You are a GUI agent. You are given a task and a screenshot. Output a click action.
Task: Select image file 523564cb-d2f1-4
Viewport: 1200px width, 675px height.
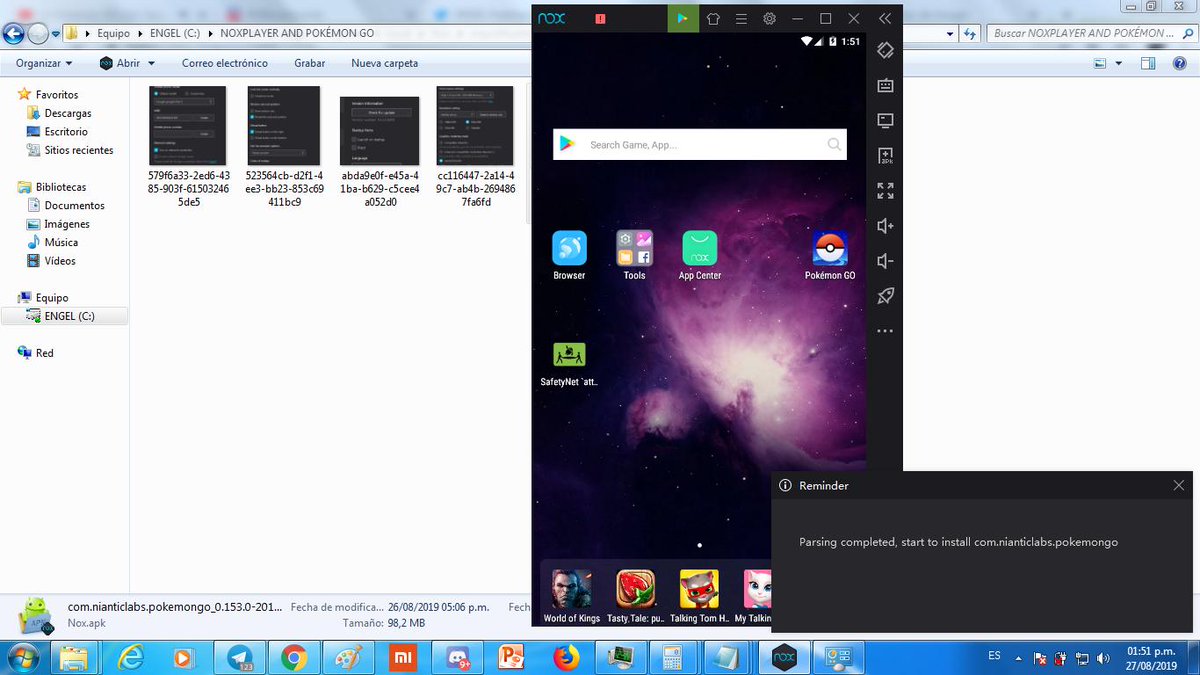tap(284, 145)
